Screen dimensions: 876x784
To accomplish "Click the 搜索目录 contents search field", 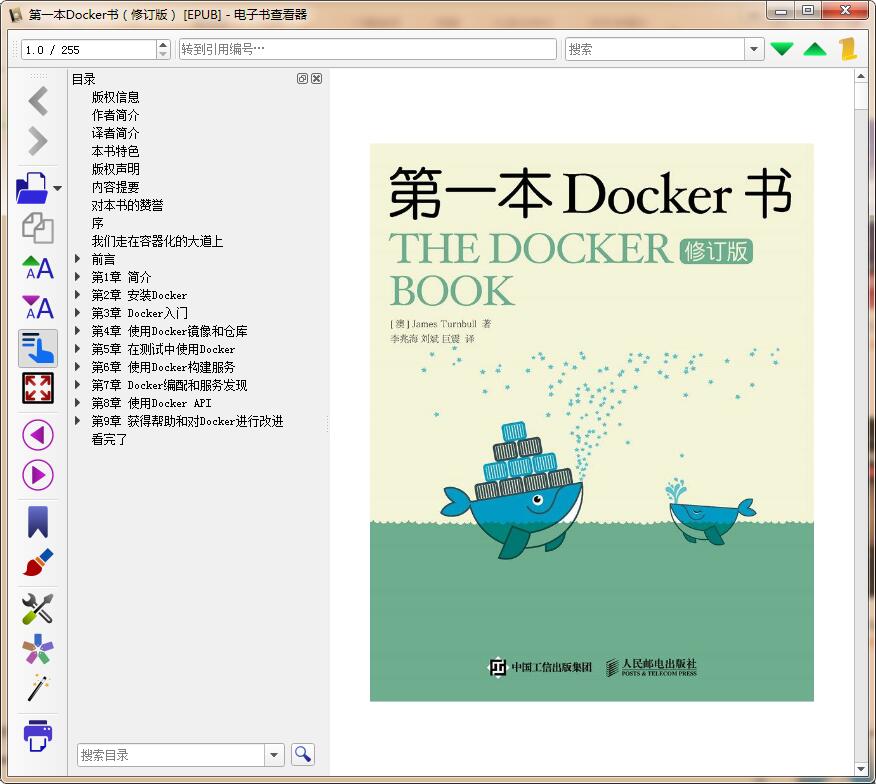I will pyautogui.click(x=170, y=755).
